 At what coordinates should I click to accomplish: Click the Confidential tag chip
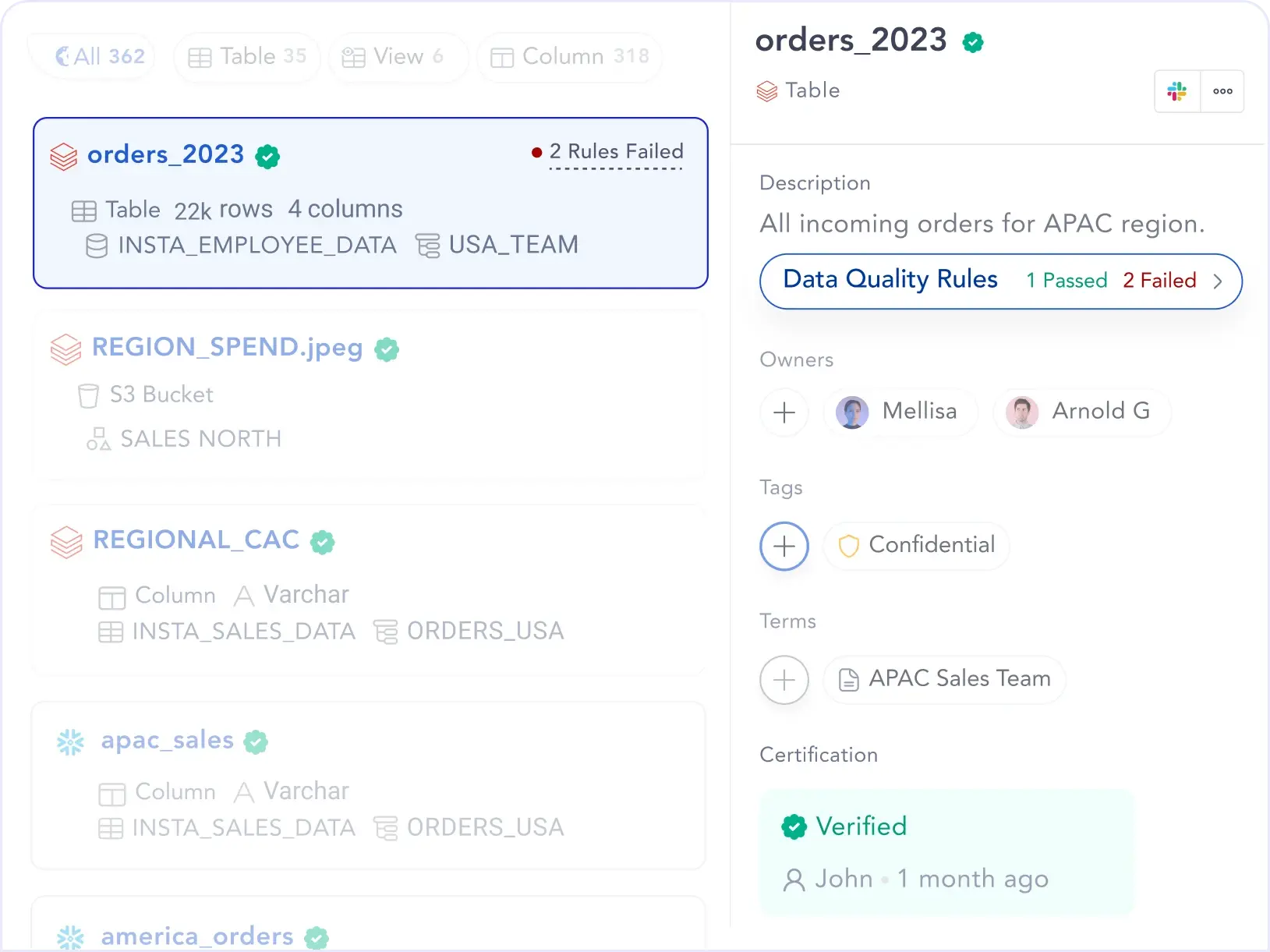918,545
